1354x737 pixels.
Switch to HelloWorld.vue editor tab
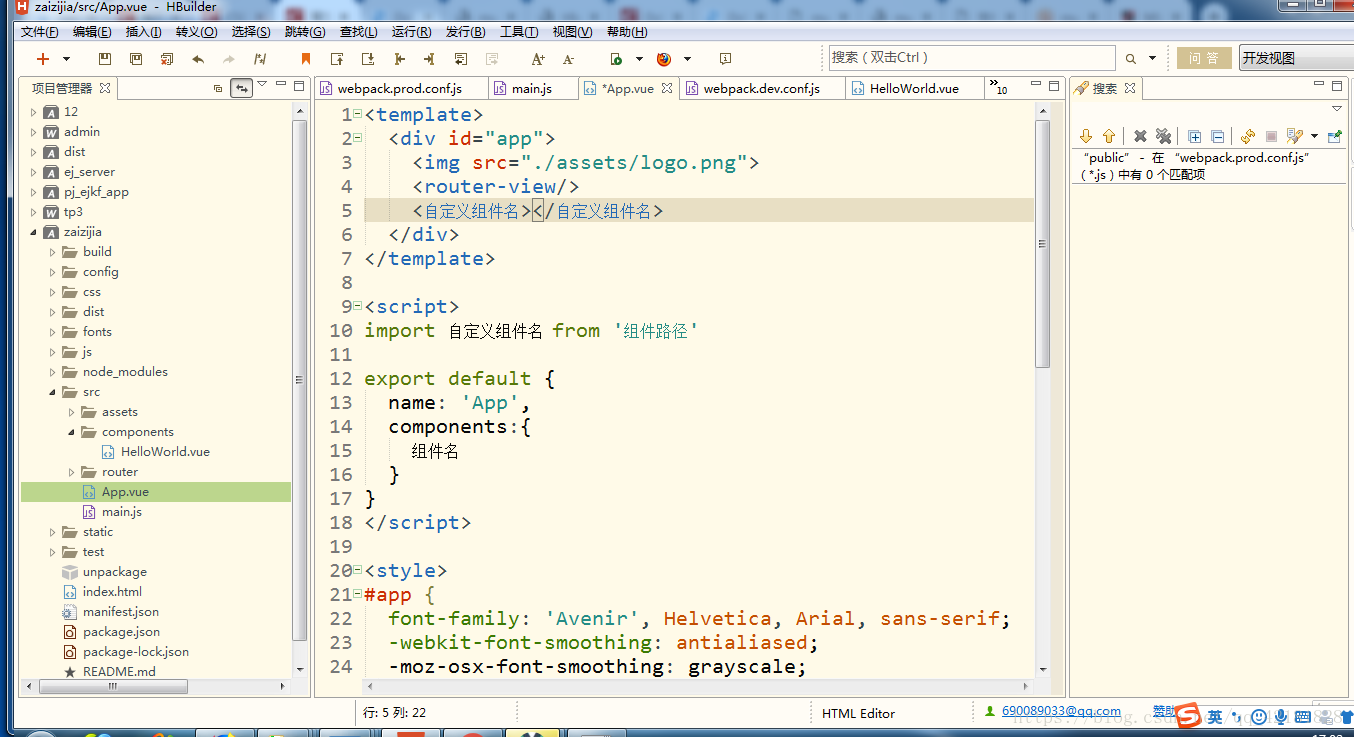914,89
